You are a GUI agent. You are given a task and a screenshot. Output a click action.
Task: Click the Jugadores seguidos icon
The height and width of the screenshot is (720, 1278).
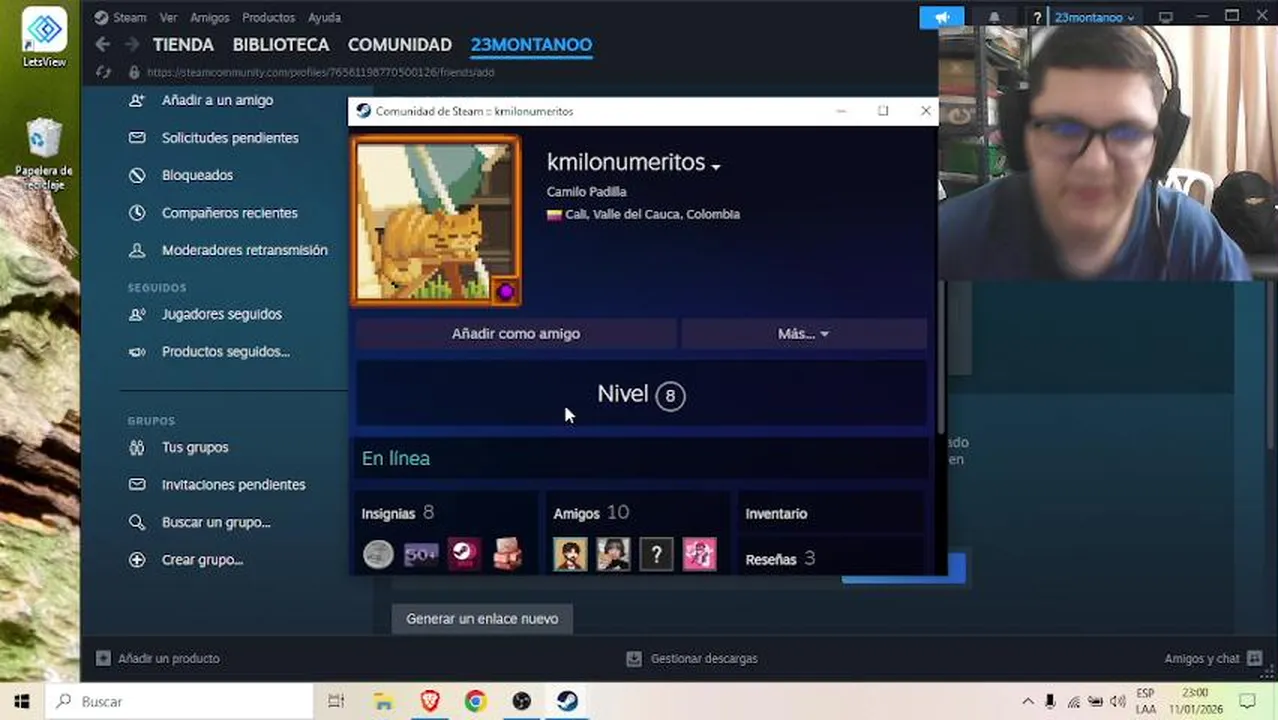[137, 314]
